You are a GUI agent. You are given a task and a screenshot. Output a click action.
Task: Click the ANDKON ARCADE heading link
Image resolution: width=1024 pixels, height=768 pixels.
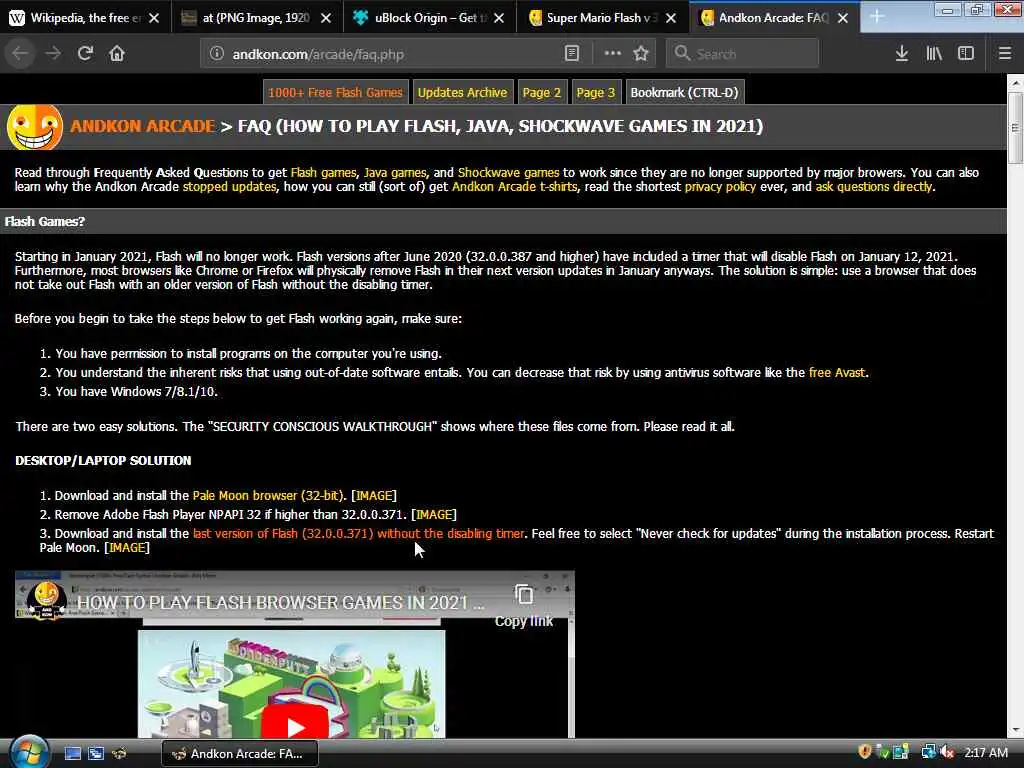pos(142,126)
